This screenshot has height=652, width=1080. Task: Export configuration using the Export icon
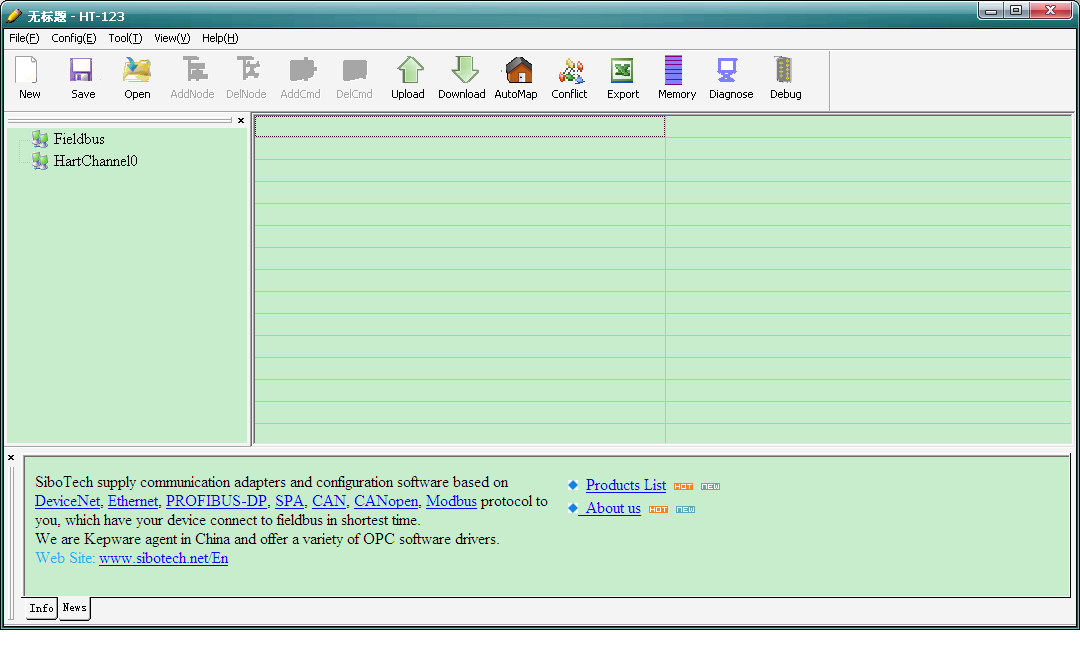tap(623, 71)
